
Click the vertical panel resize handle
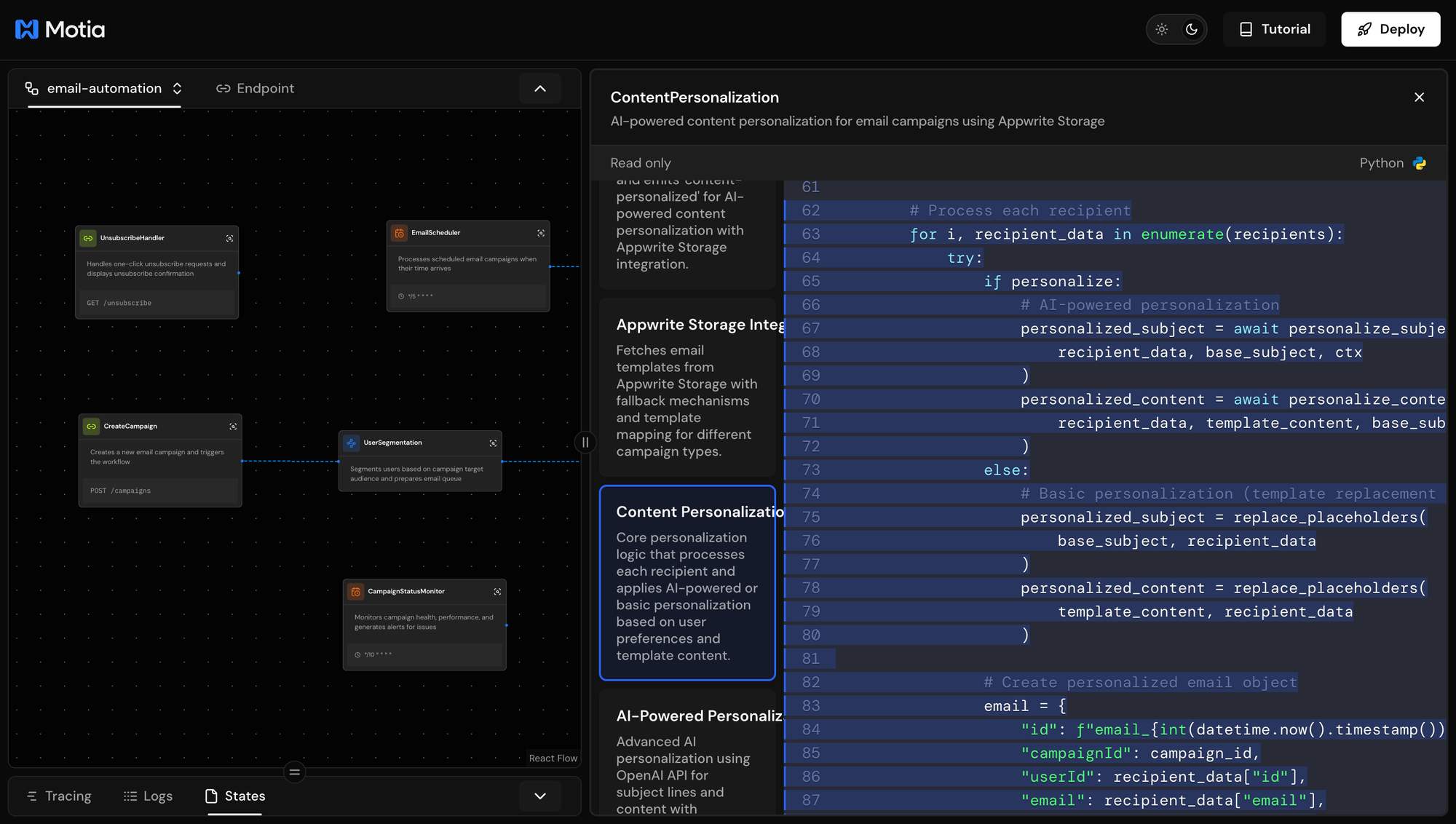click(x=585, y=443)
